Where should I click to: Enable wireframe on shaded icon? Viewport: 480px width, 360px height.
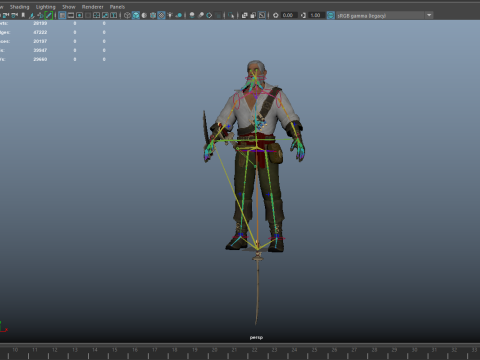153,15
